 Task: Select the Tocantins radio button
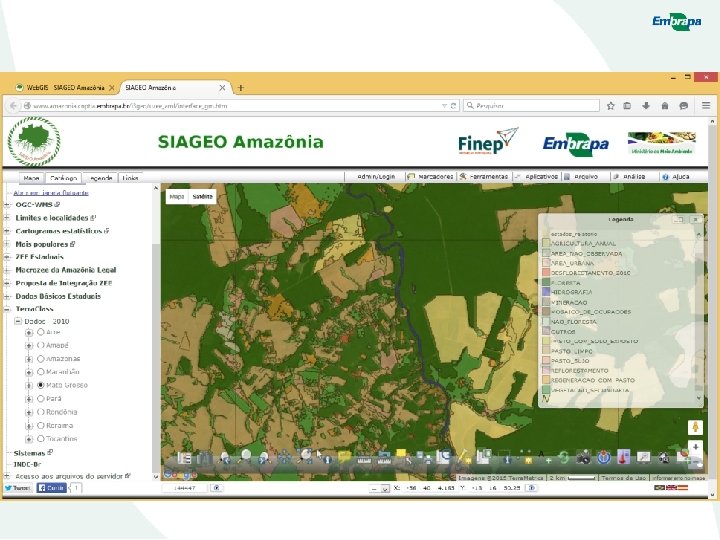pos(40,439)
